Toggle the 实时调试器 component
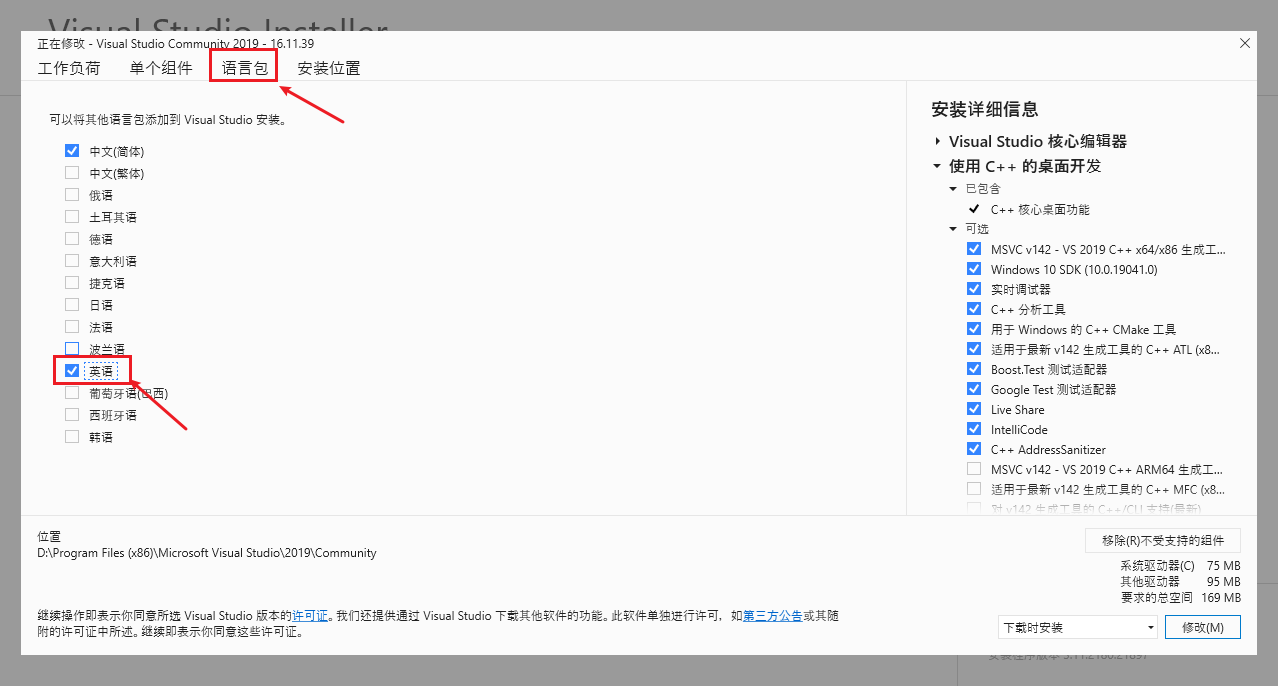This screenshot has height=686, width=1278. point(974,289)
